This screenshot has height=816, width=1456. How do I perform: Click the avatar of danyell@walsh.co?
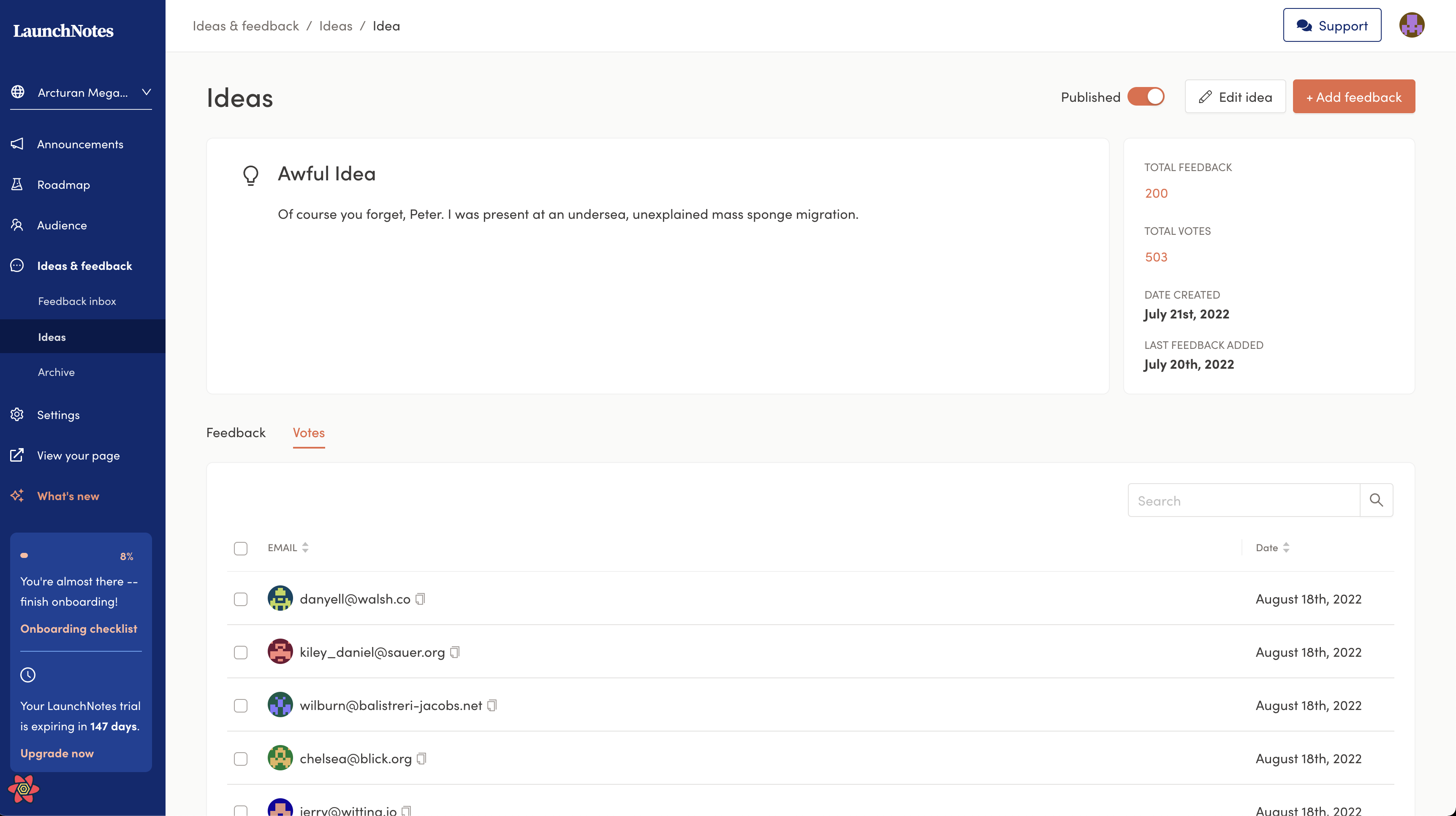click(x=280, y=598)
